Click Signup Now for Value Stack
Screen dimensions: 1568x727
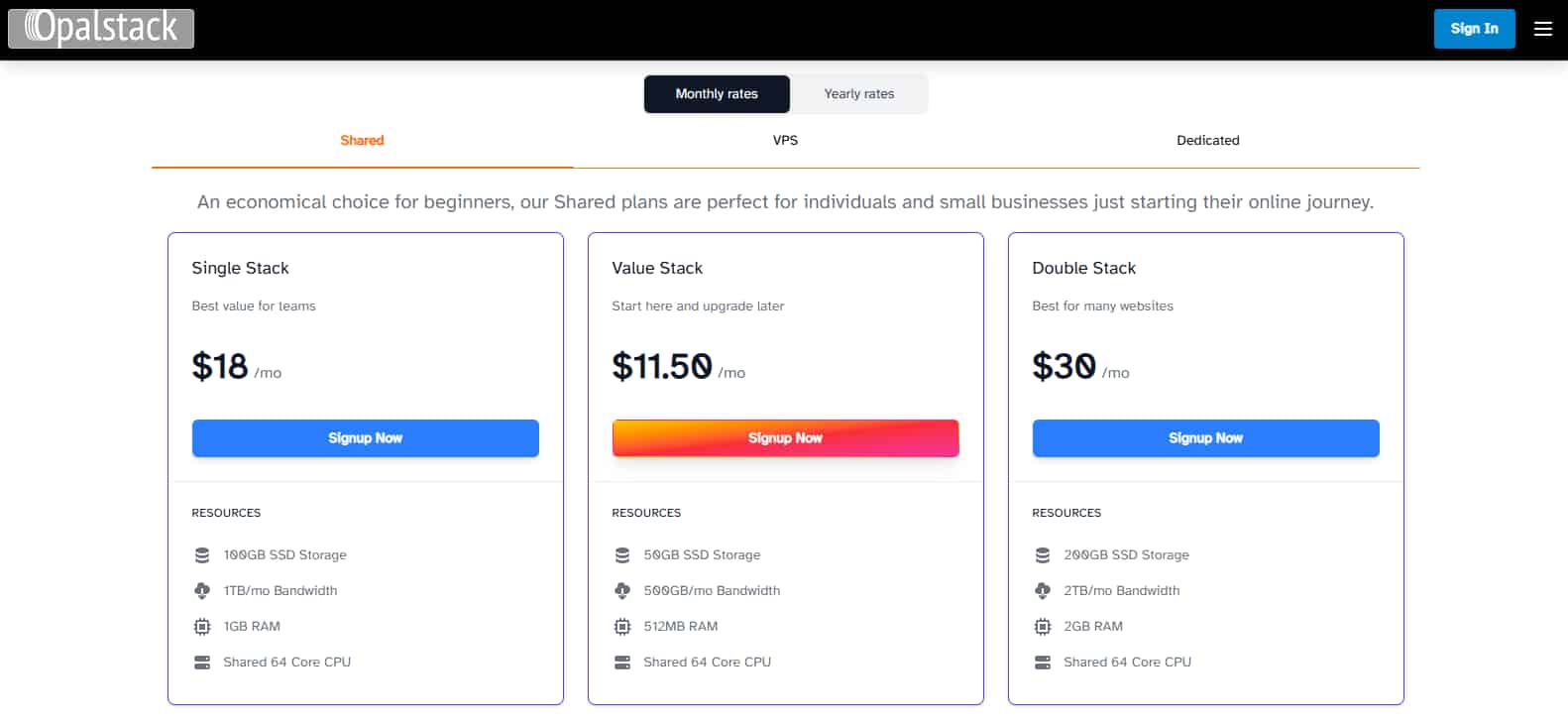coord(786,438)
